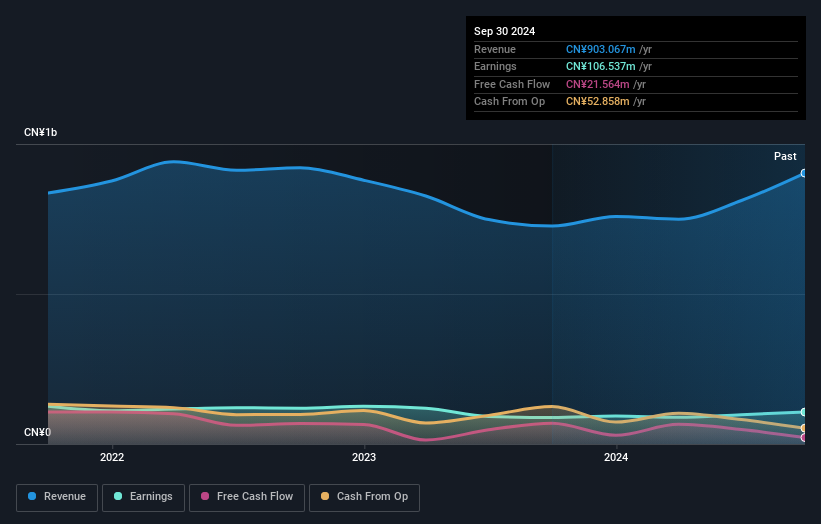Click the Cash From Op label in tooltip
This screenshot has width=821, height=524.
point(509,102)
